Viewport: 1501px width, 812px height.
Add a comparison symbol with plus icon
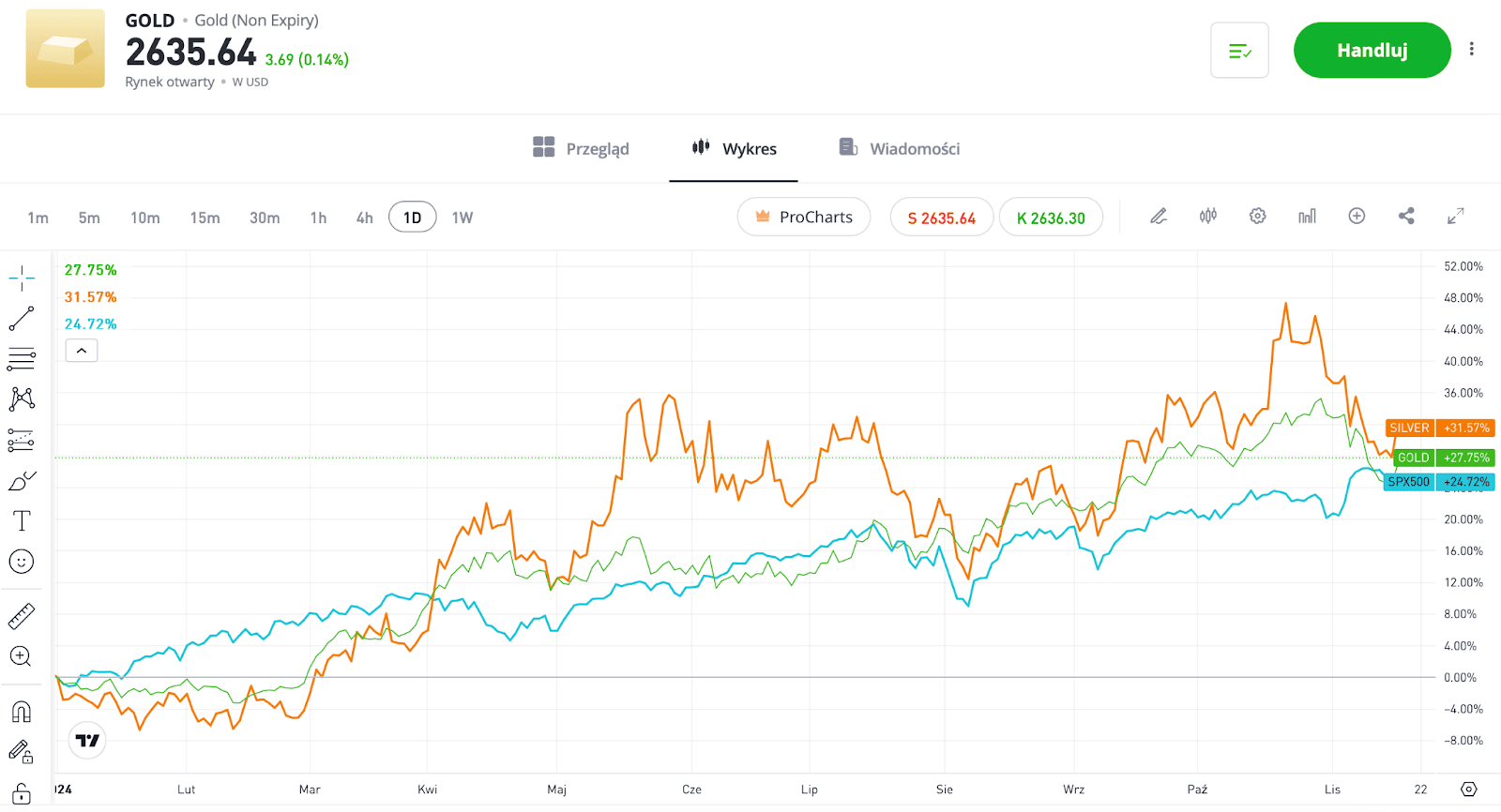[1357, 217]
